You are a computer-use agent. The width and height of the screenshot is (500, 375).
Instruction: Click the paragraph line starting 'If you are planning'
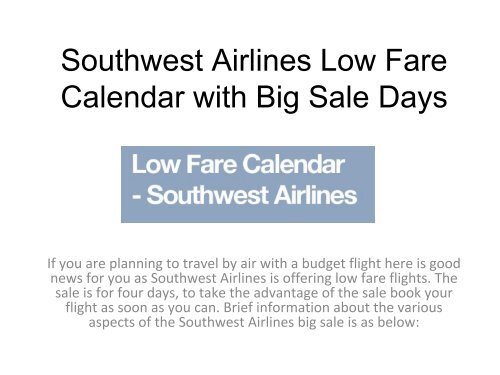(254, 264)
